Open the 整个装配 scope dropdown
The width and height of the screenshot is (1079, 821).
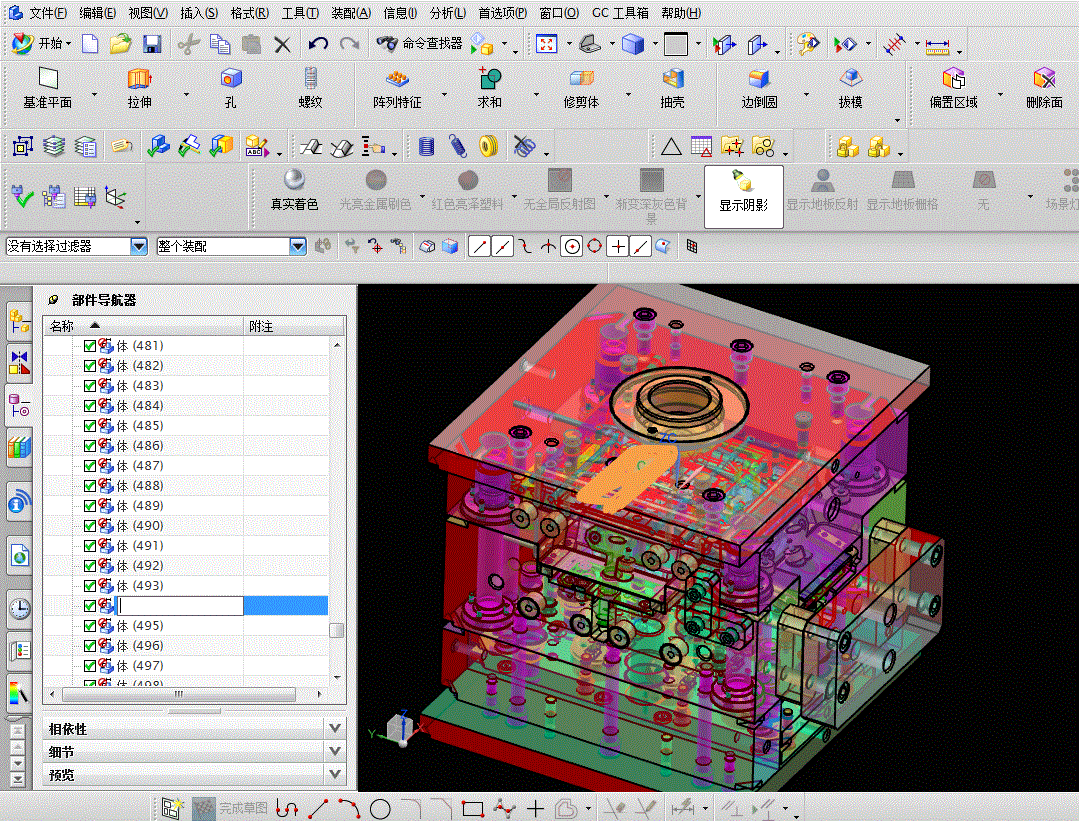point(297,246)
